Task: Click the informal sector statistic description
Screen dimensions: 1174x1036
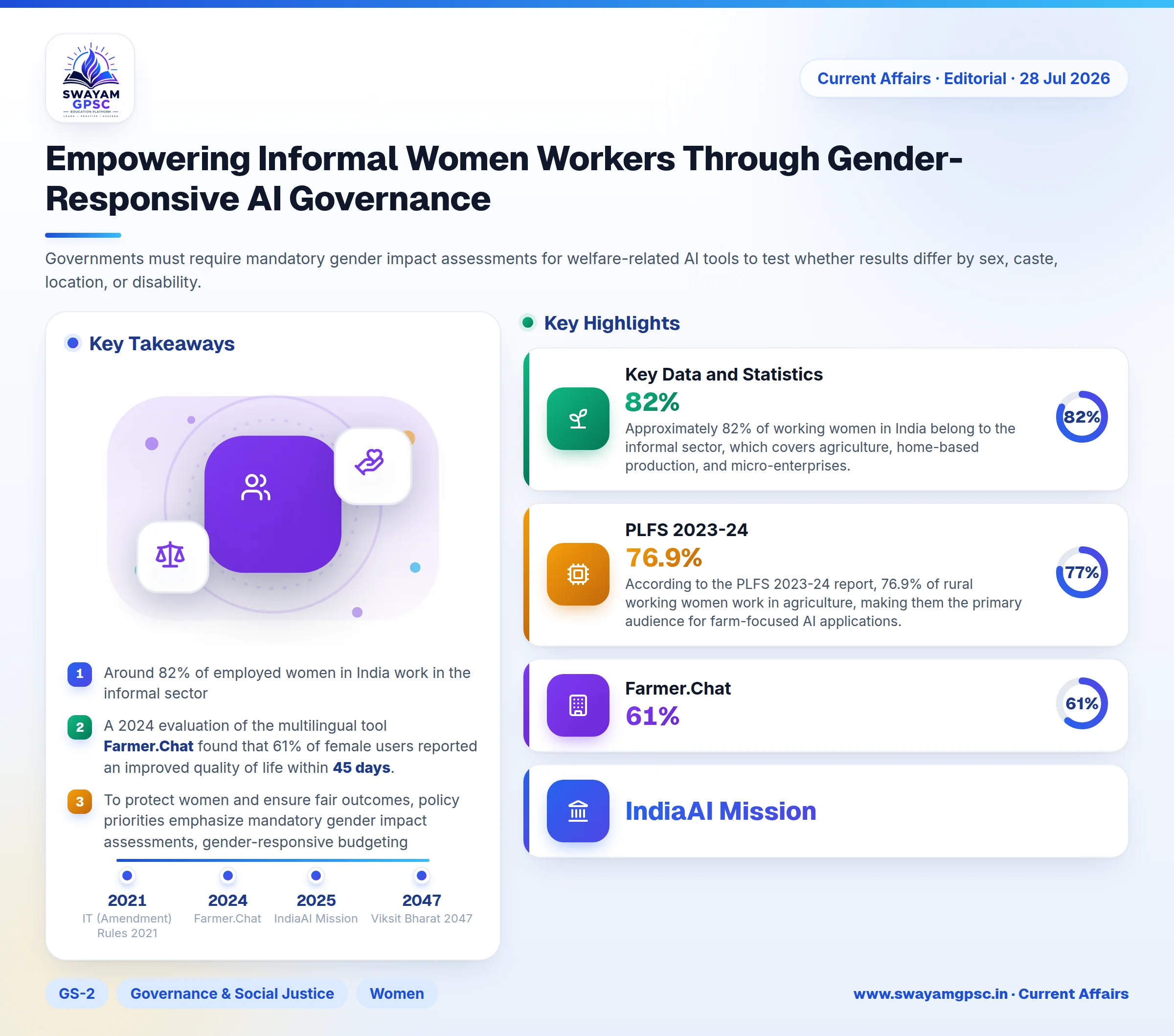Action: pos(820,447)
